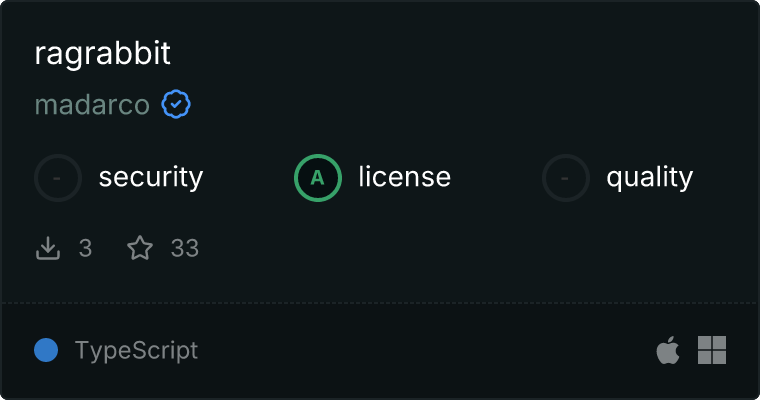Select the license label
760x400 pixels.
pyautogui.click(x=405, y=176)
